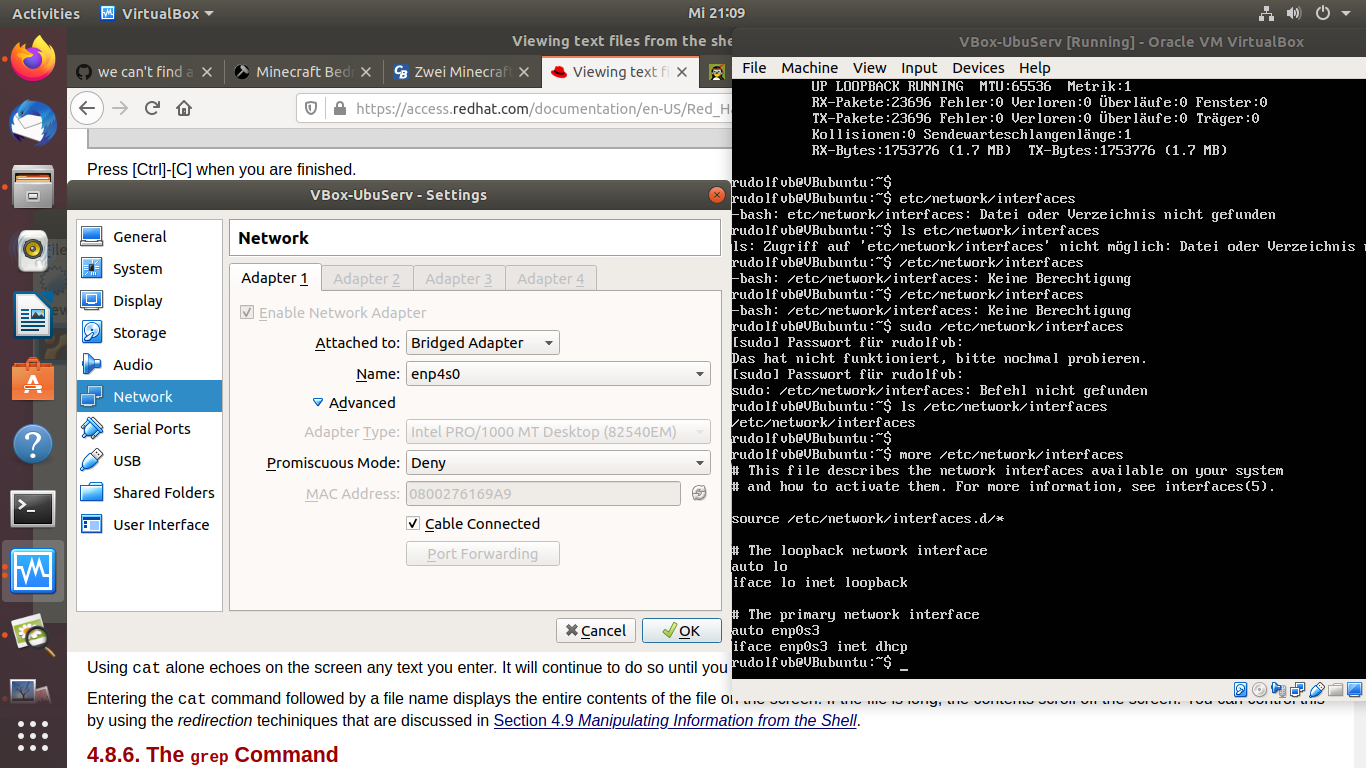
Task: Open Ubuntu Software from the dock
Action: click(33, 380)
